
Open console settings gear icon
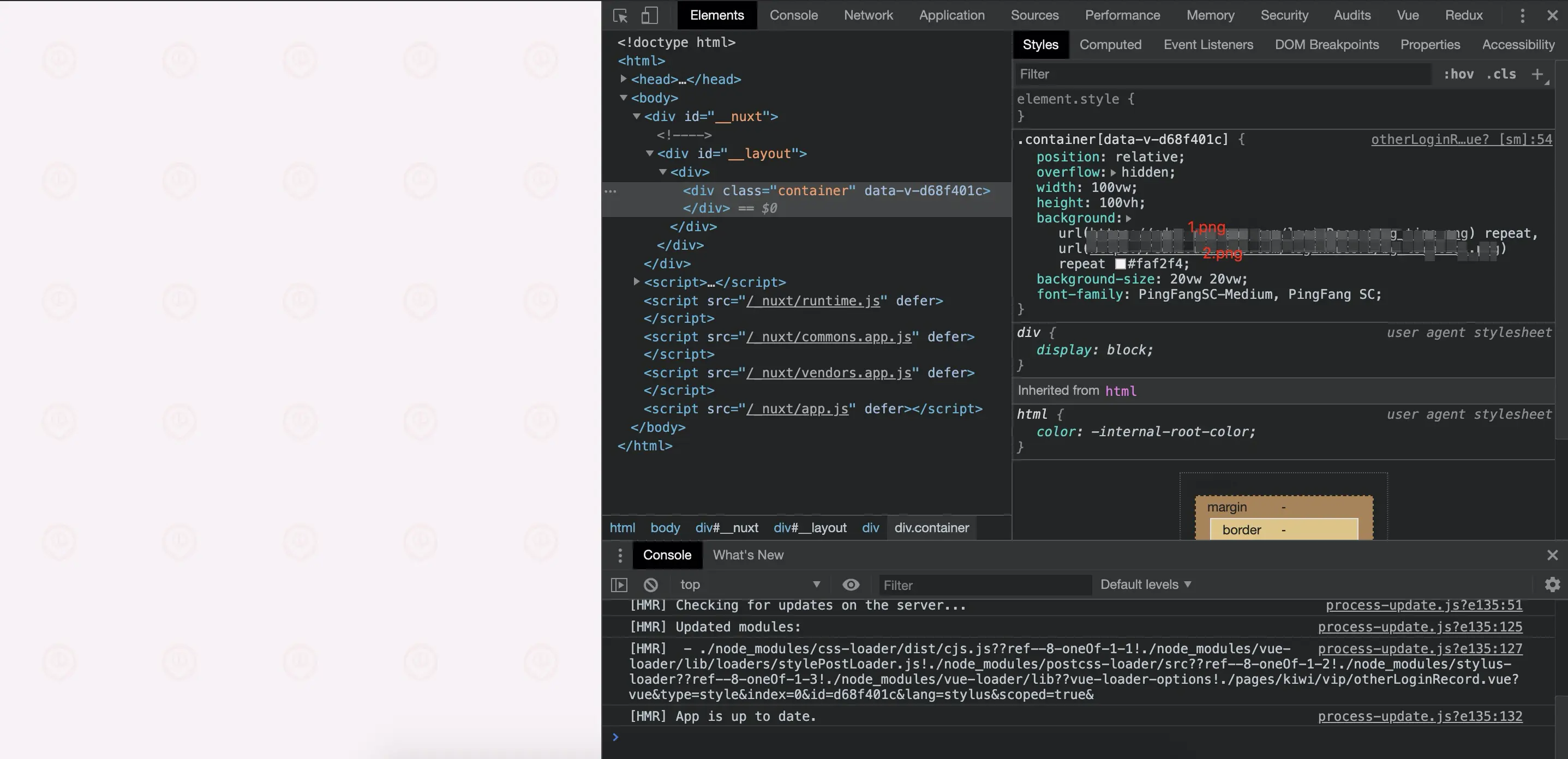[x=1552, y=585]
